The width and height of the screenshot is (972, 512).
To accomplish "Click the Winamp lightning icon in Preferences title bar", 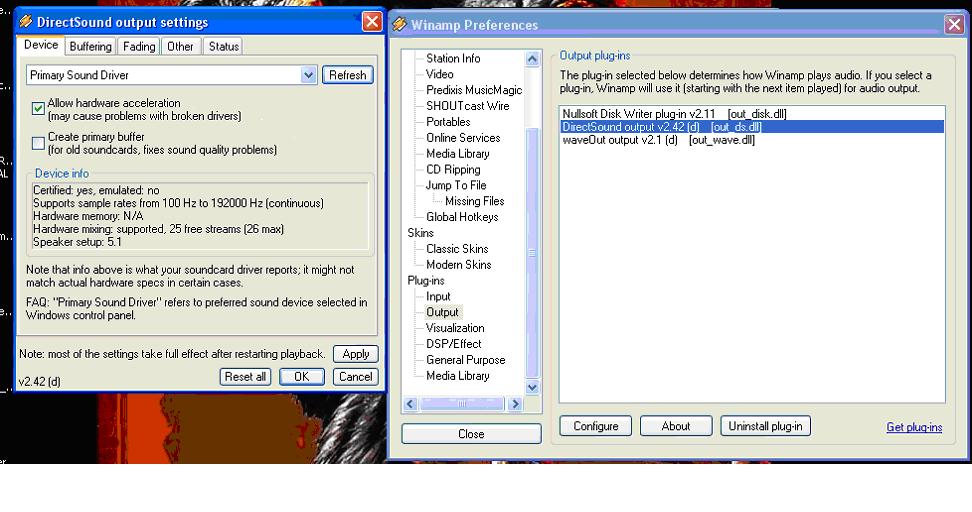I will pyautogui.click(x=400, y=25).
